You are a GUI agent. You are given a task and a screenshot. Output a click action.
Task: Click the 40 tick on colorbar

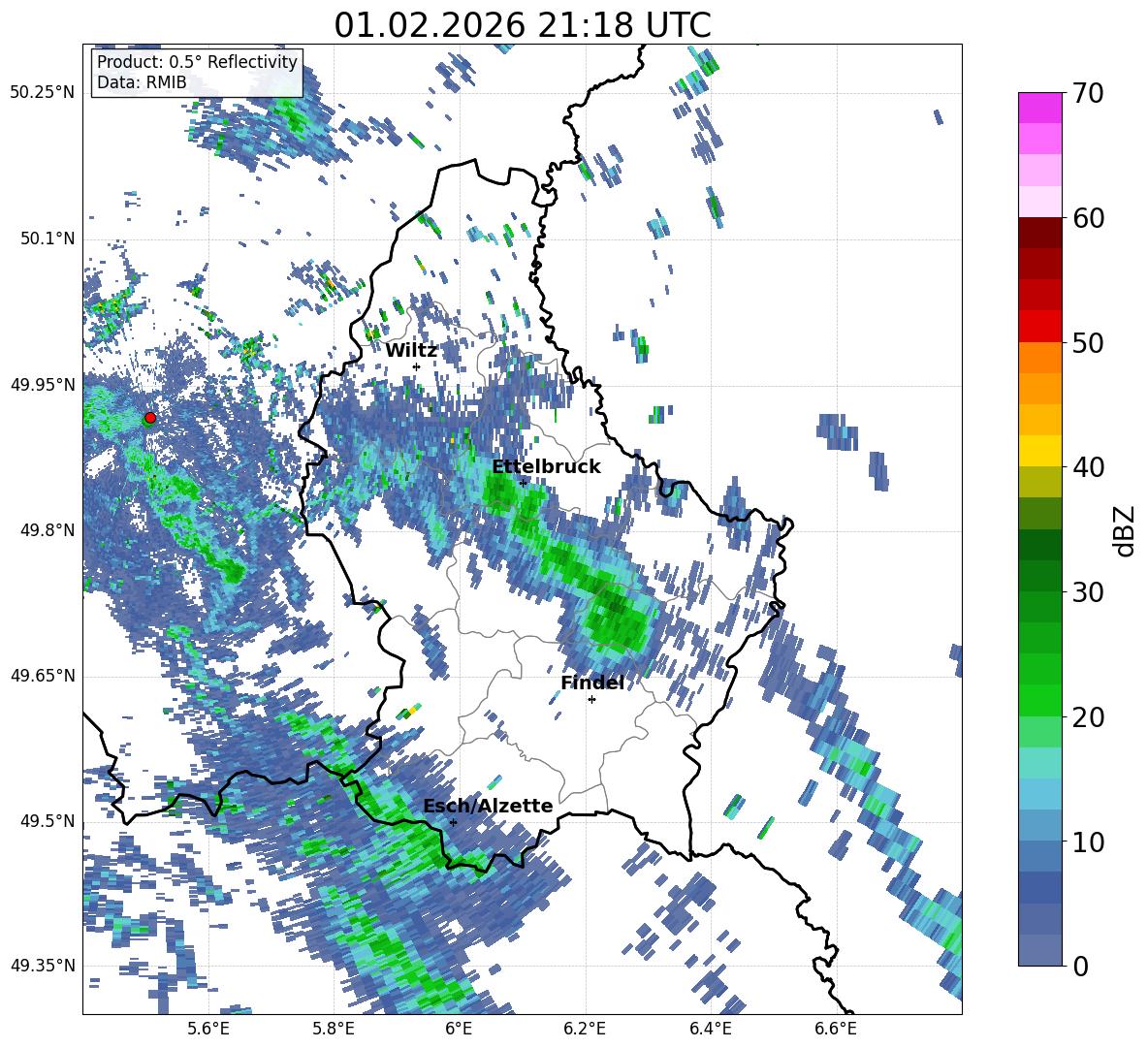point(1088,467)
